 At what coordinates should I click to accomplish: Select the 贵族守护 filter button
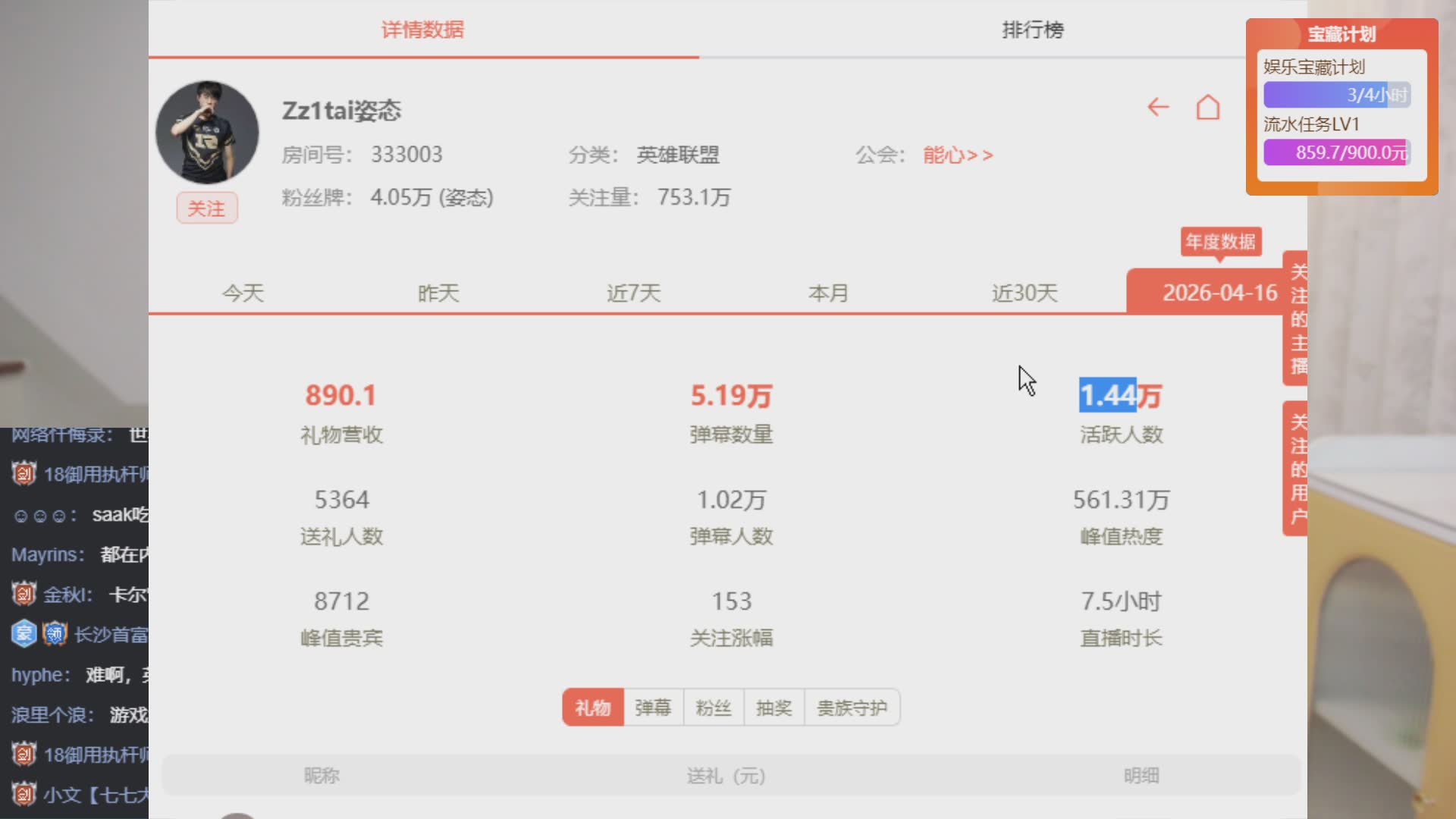click(852, 708)
